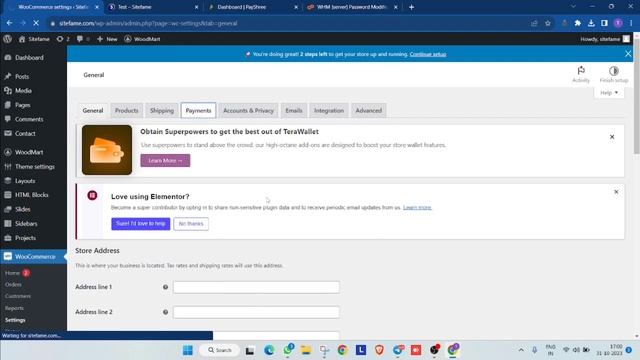Switch to the Dashboard | PayShree browser tab
This screenshot has width=640, height=360.
tap(252, 7)
